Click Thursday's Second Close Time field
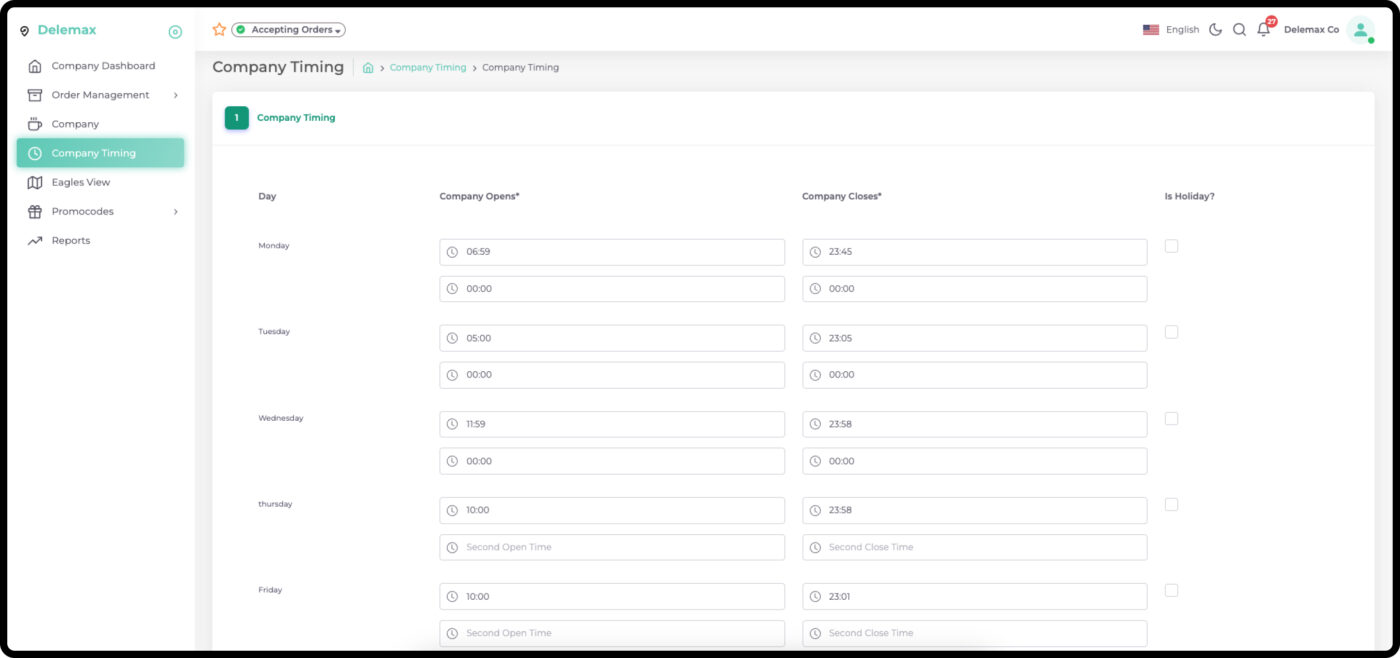The width and height of the screenshot is (1400, 658). tap(974, 547)
